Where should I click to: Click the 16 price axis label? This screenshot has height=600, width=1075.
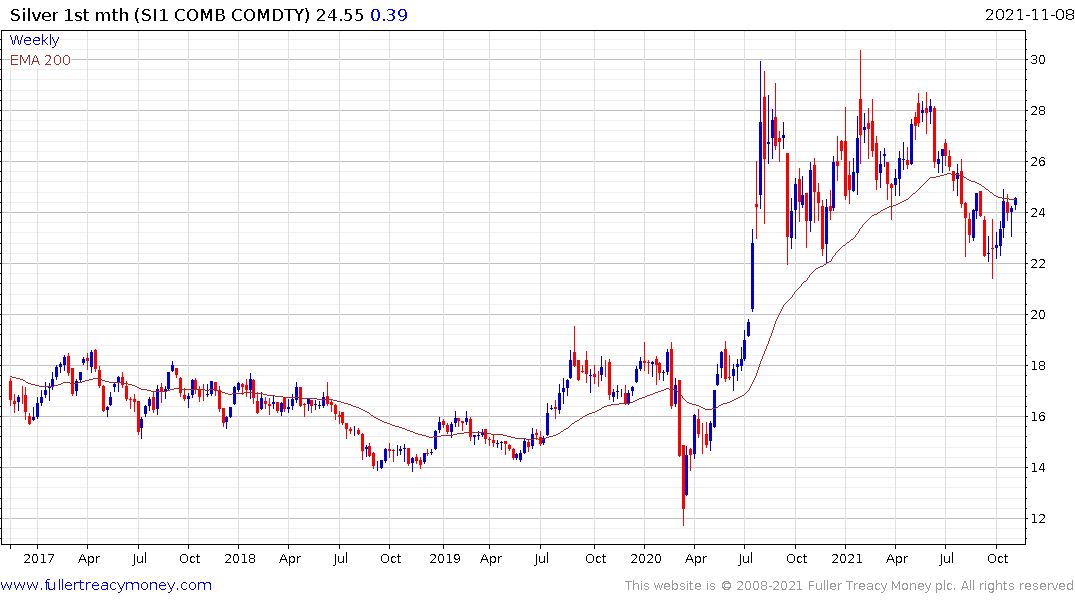pyautogui.click(x=1038, y=416)
